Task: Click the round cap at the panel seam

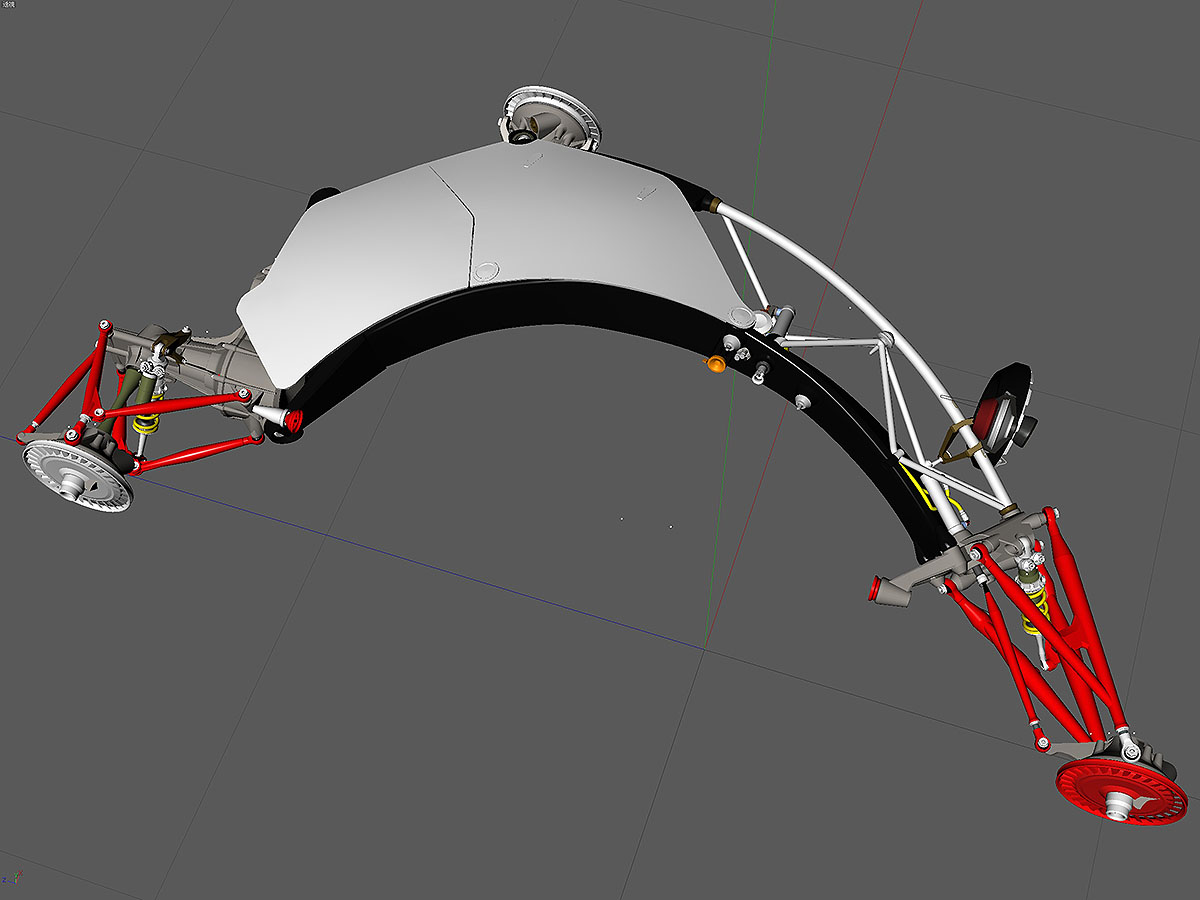Action: click(486, 270)
